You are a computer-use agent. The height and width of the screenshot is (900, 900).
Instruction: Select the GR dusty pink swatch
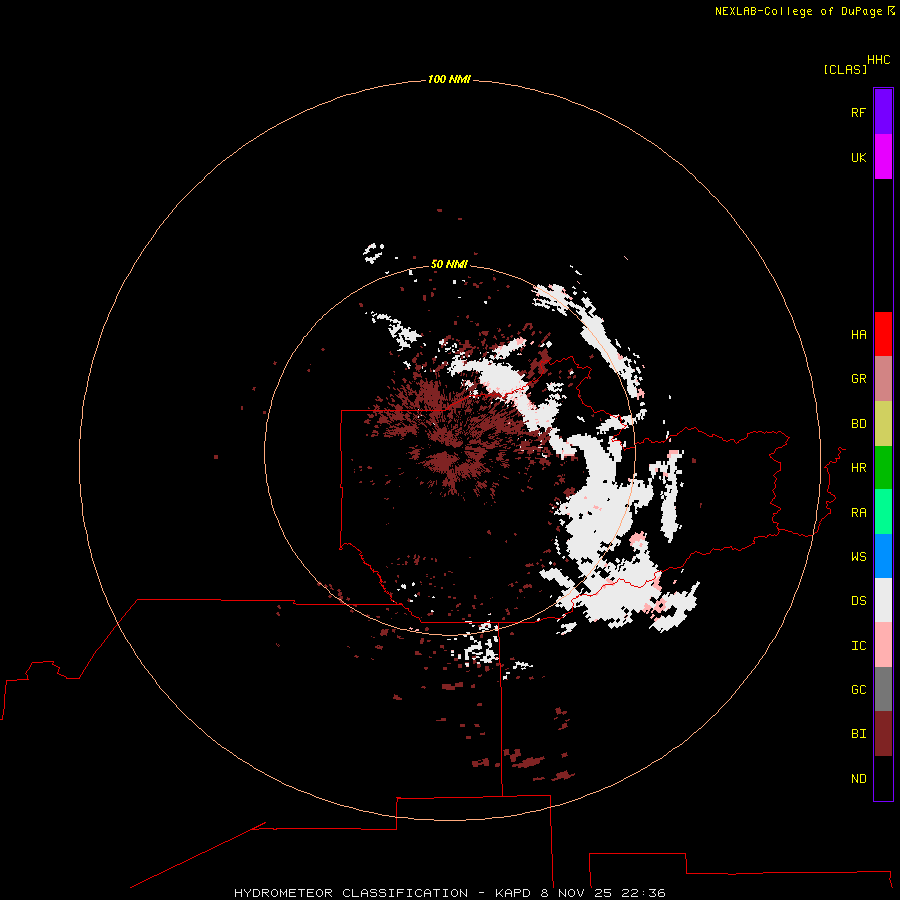point(883,379)
